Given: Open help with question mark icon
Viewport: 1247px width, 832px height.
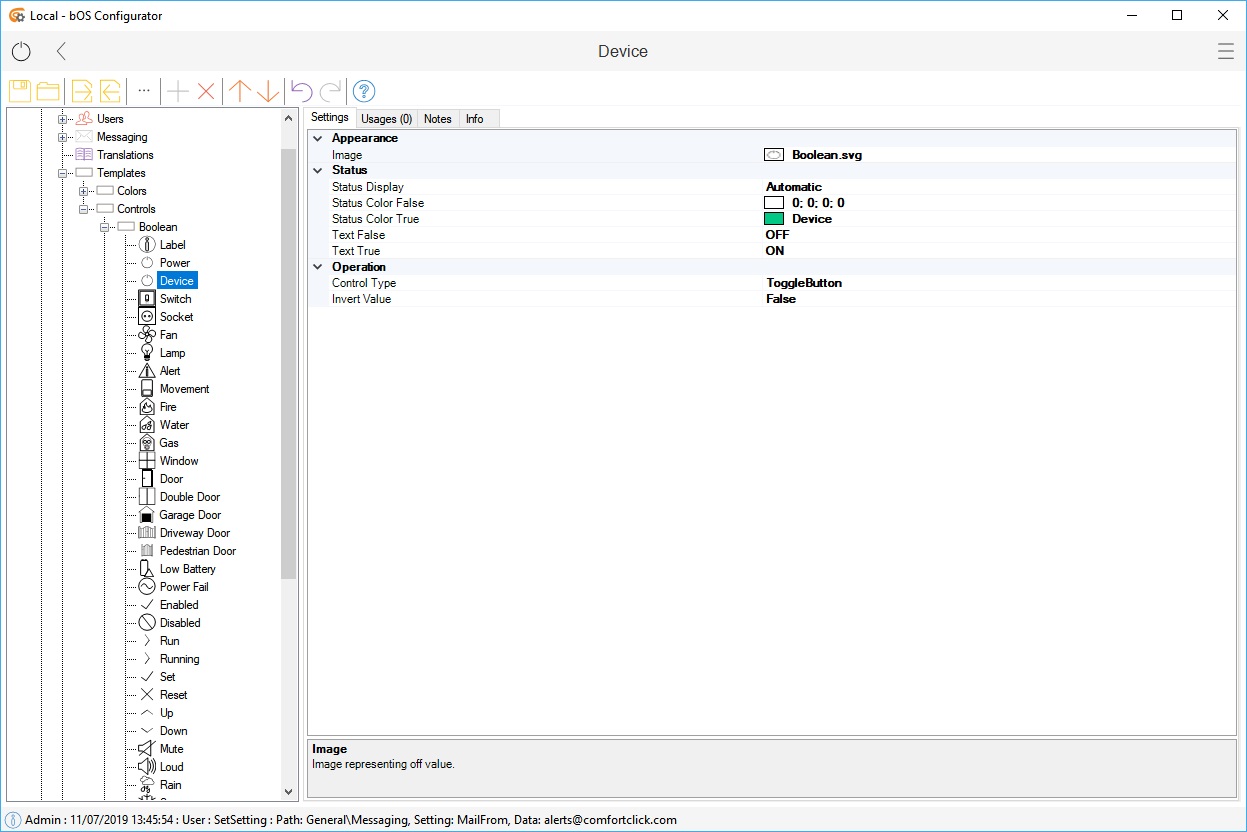Looking at the screenshot, I should click(364, 91).
